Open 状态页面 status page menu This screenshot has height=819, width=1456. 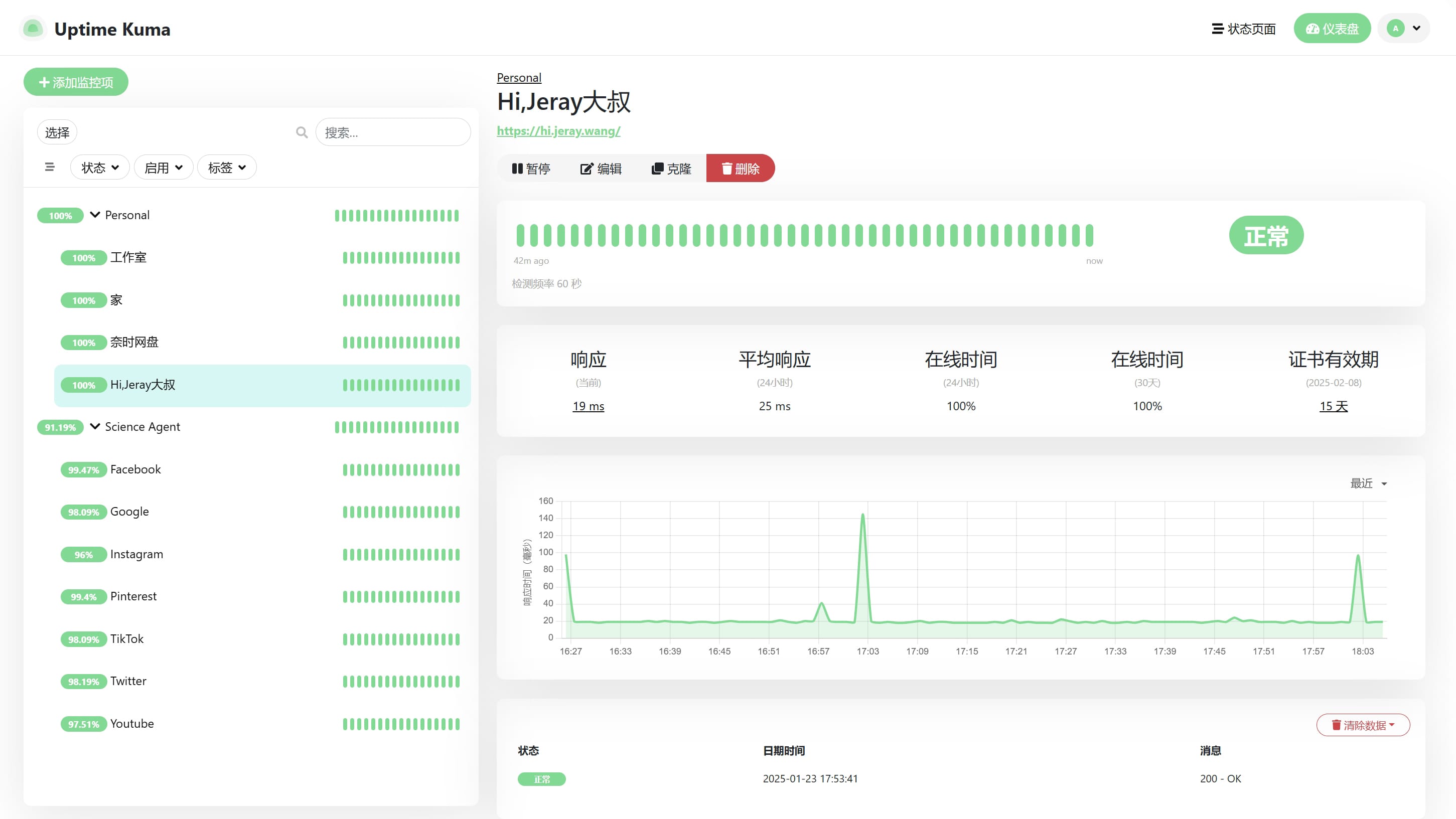point(1243,28)
